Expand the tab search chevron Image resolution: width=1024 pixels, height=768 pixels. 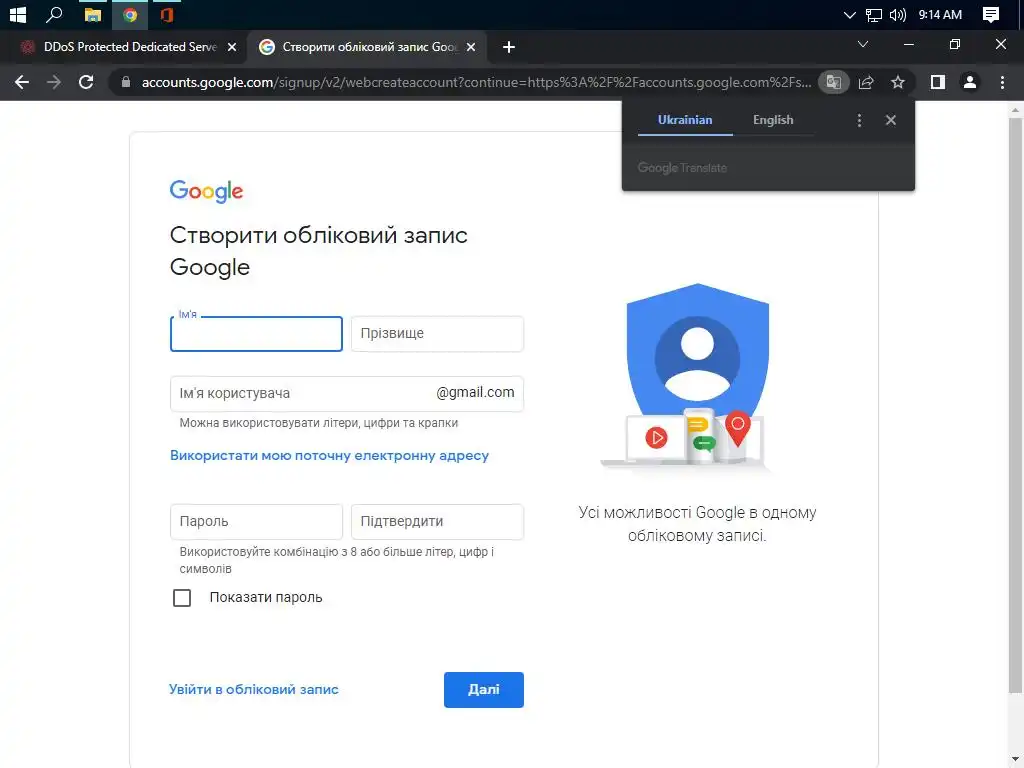(x=863, y=44)
